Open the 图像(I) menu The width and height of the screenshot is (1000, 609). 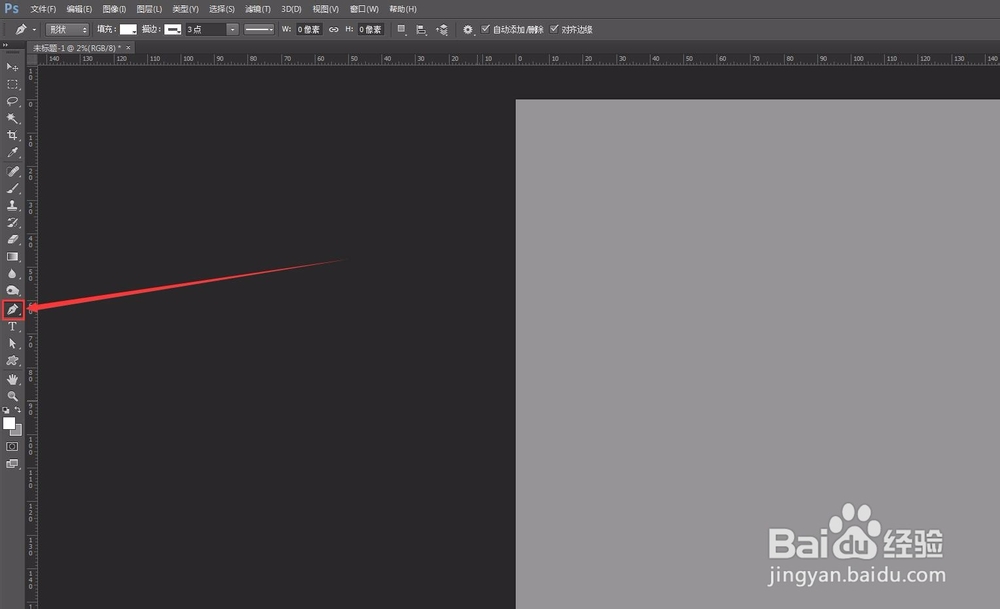coord(114,9)
